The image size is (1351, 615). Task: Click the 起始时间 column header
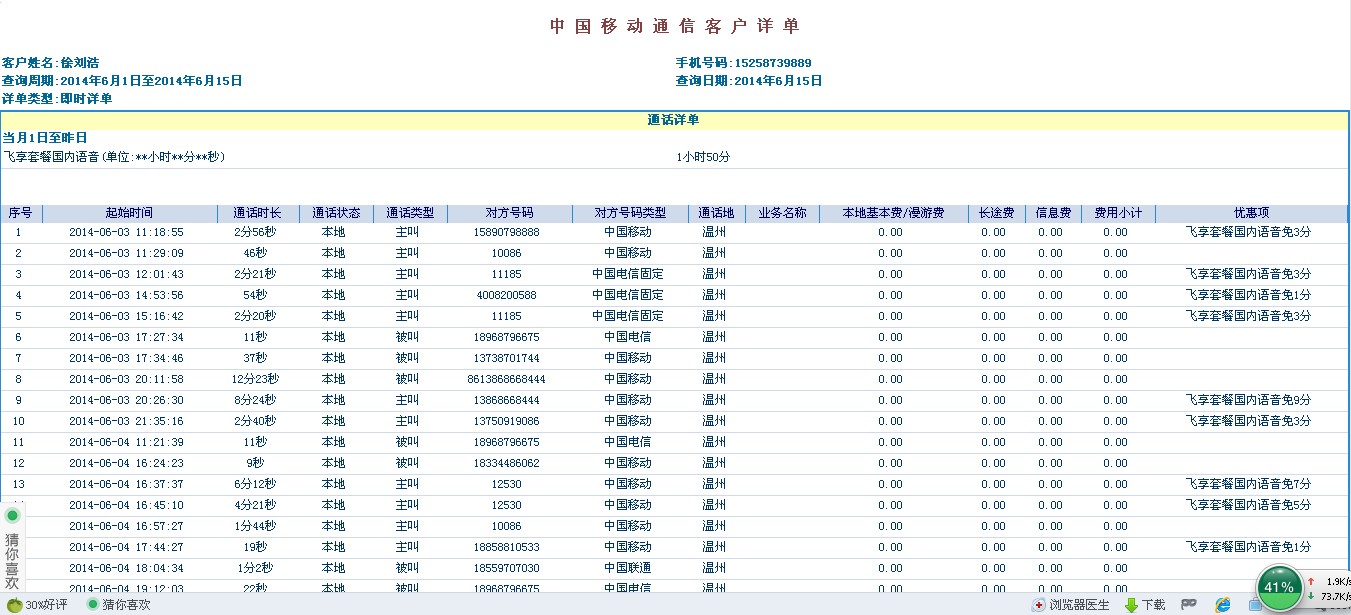tap(129, 213)
